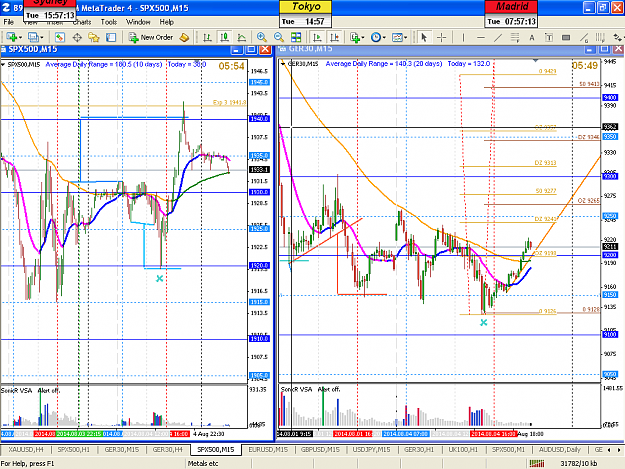Click the Madrid clock widget
Viewport: 625px width, 469px height.
coord(511,14)
